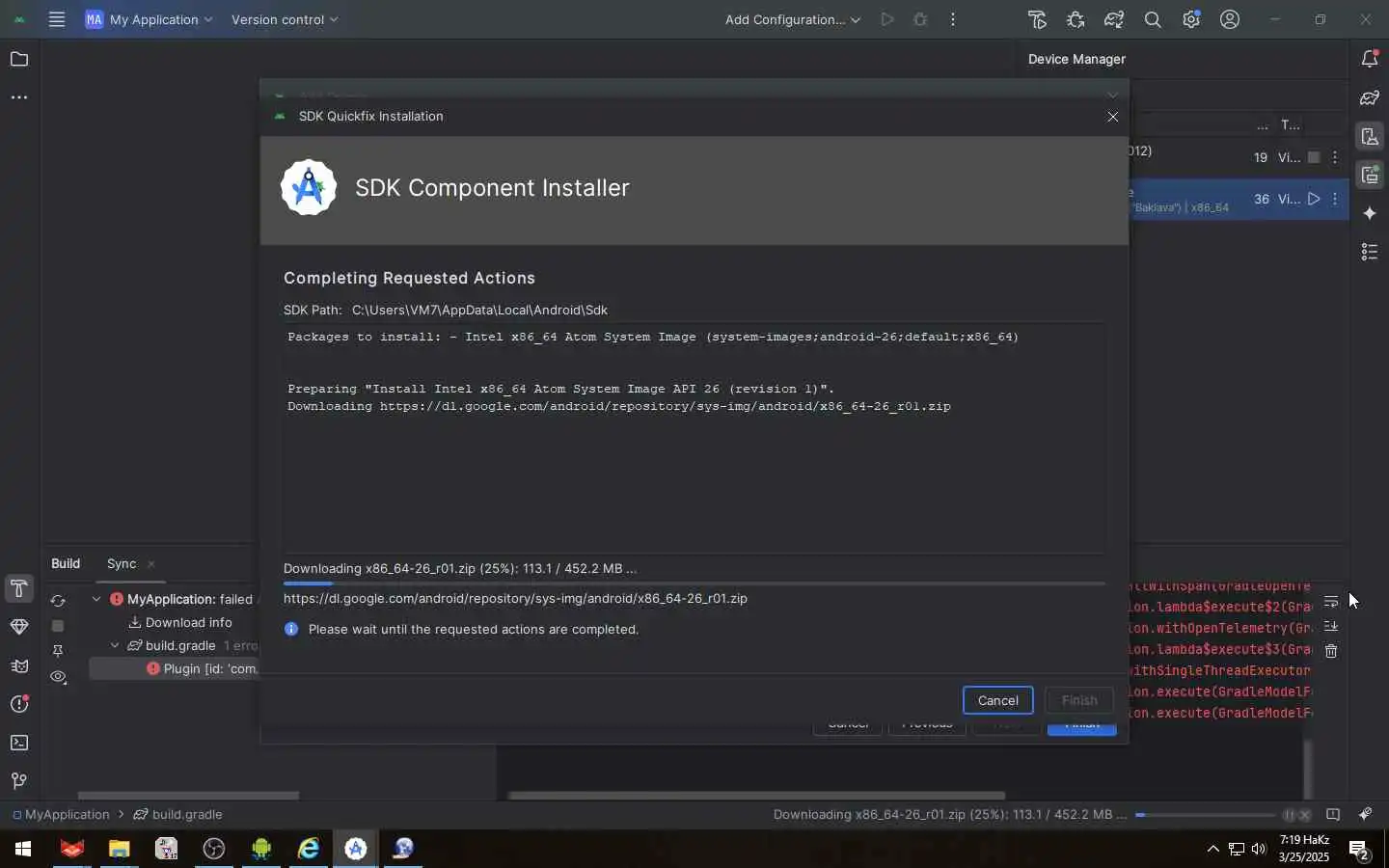Click download progress bar in SDK installer
Image resolution: width=1389 pixels, height=868 pixels.
pos(694,583)
